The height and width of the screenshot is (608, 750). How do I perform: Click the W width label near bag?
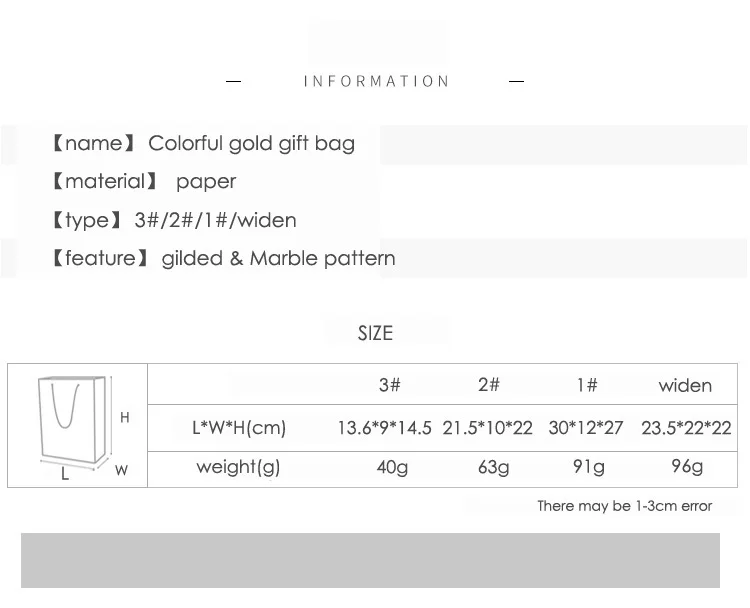(121, 470)
